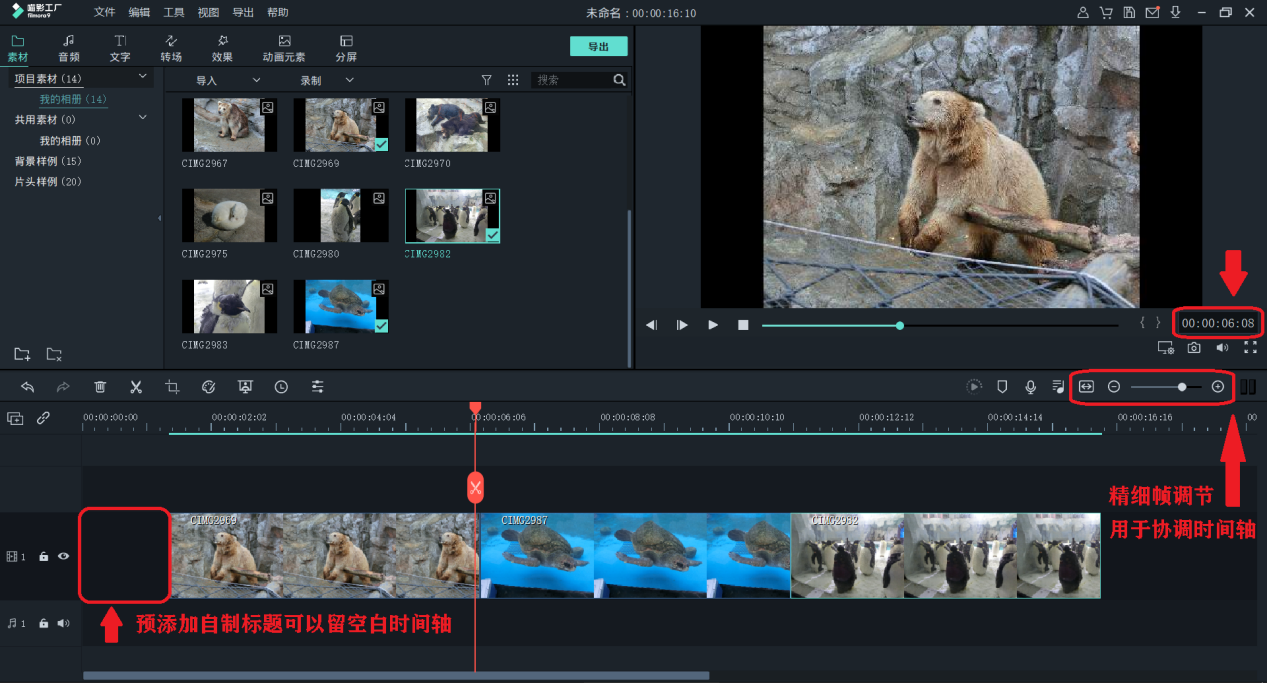Add a marker using the marker icon
Screen dimensions: 1267x683
click(x=1002, y=387)
